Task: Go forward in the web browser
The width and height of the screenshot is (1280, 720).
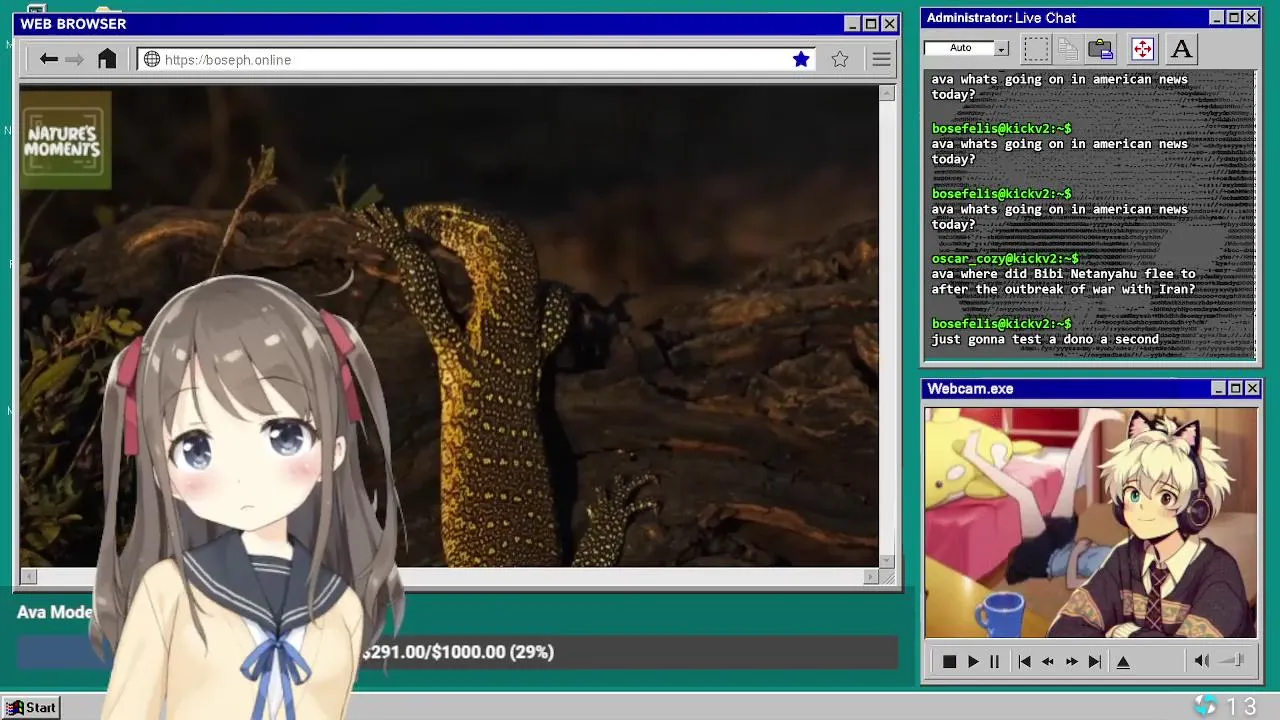Action: coord(74,59)
